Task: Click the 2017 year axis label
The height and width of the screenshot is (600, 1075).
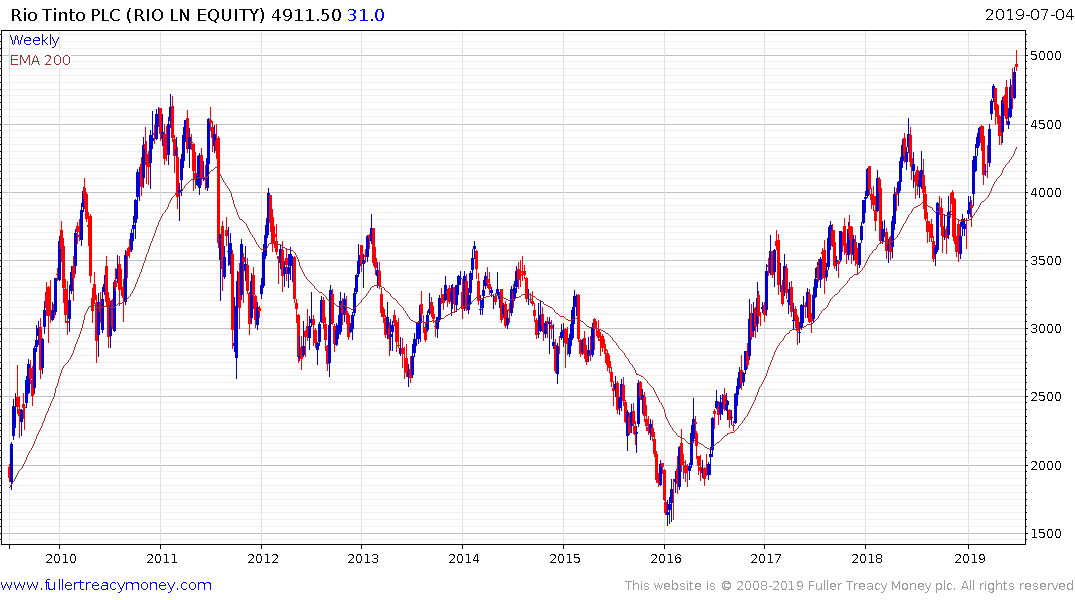Action: point(766,558)
